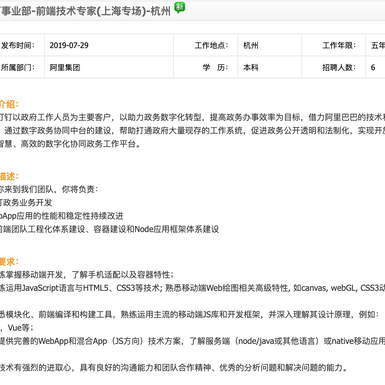Image resolution: width=385 pixels, height=385 pixels.
Task: Click the green 'new' badge icon beside the job title
Action: [180, 7]
